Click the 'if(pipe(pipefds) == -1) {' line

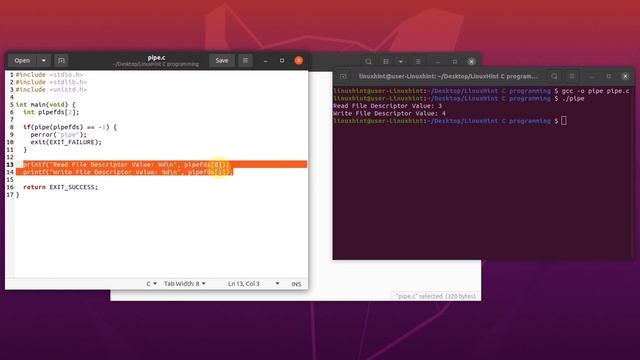click(70, 127)
